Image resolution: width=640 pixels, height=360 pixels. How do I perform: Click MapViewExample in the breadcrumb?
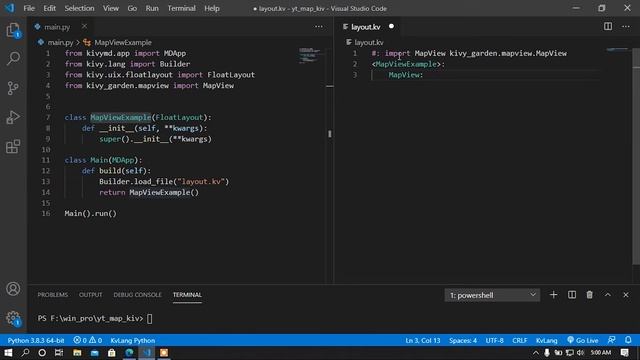point(122,42)
